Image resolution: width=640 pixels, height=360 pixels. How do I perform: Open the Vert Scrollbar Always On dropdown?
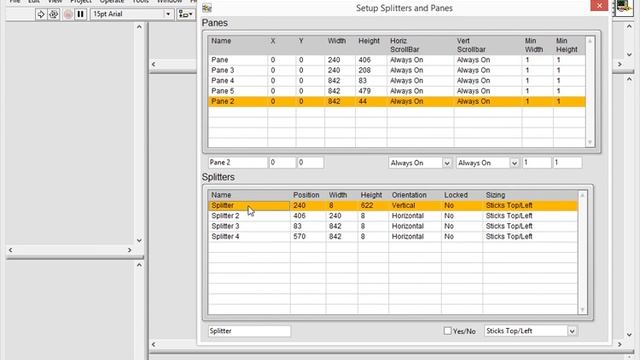pos(514,163)
